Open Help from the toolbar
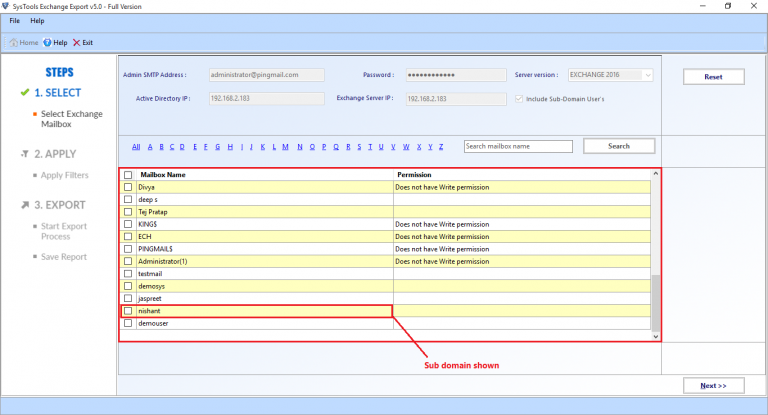This screenshot has height=415, width=768. (55, 43)
